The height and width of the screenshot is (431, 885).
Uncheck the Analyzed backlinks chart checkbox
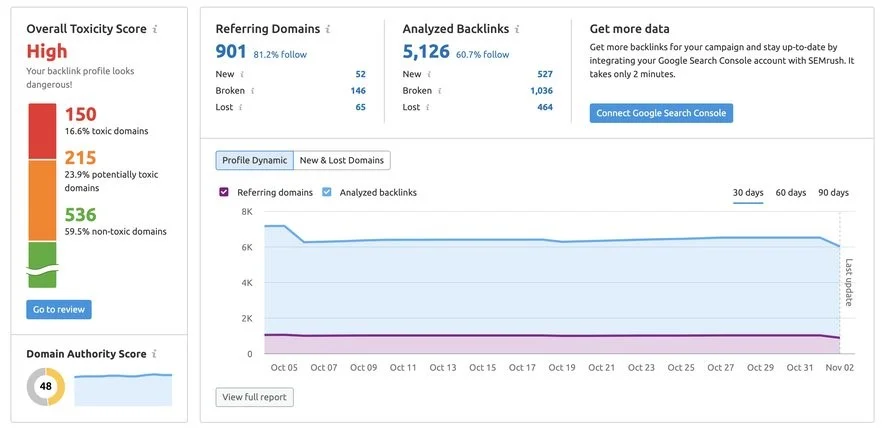326,192
